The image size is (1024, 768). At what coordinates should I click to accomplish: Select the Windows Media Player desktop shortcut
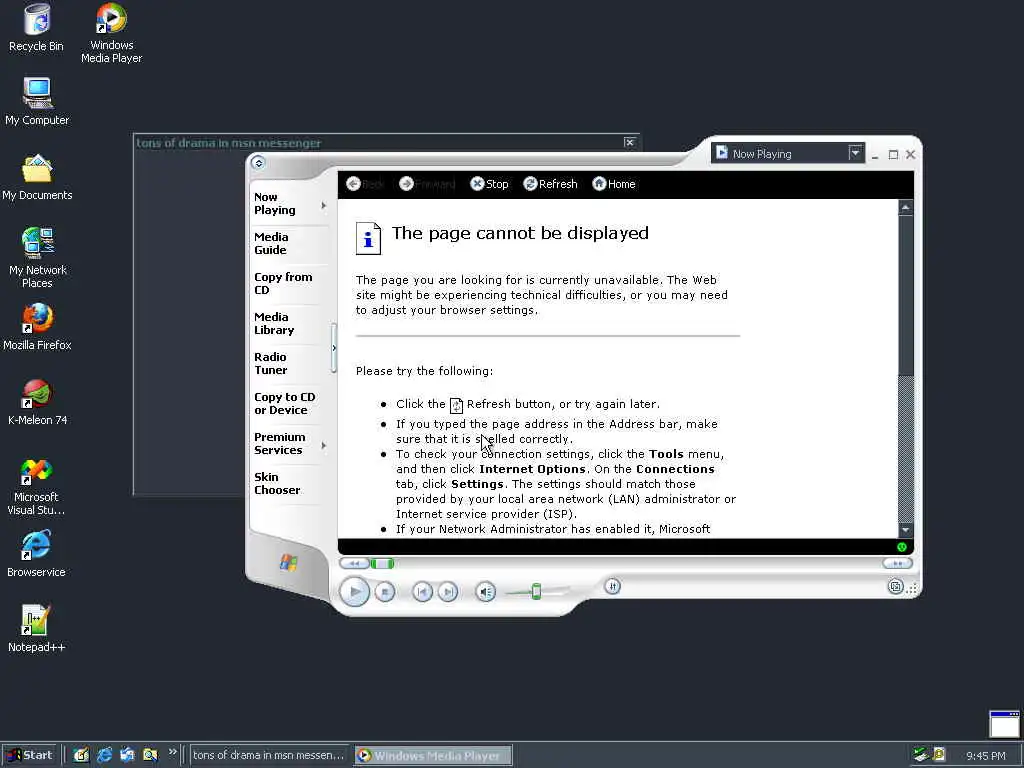112,33
